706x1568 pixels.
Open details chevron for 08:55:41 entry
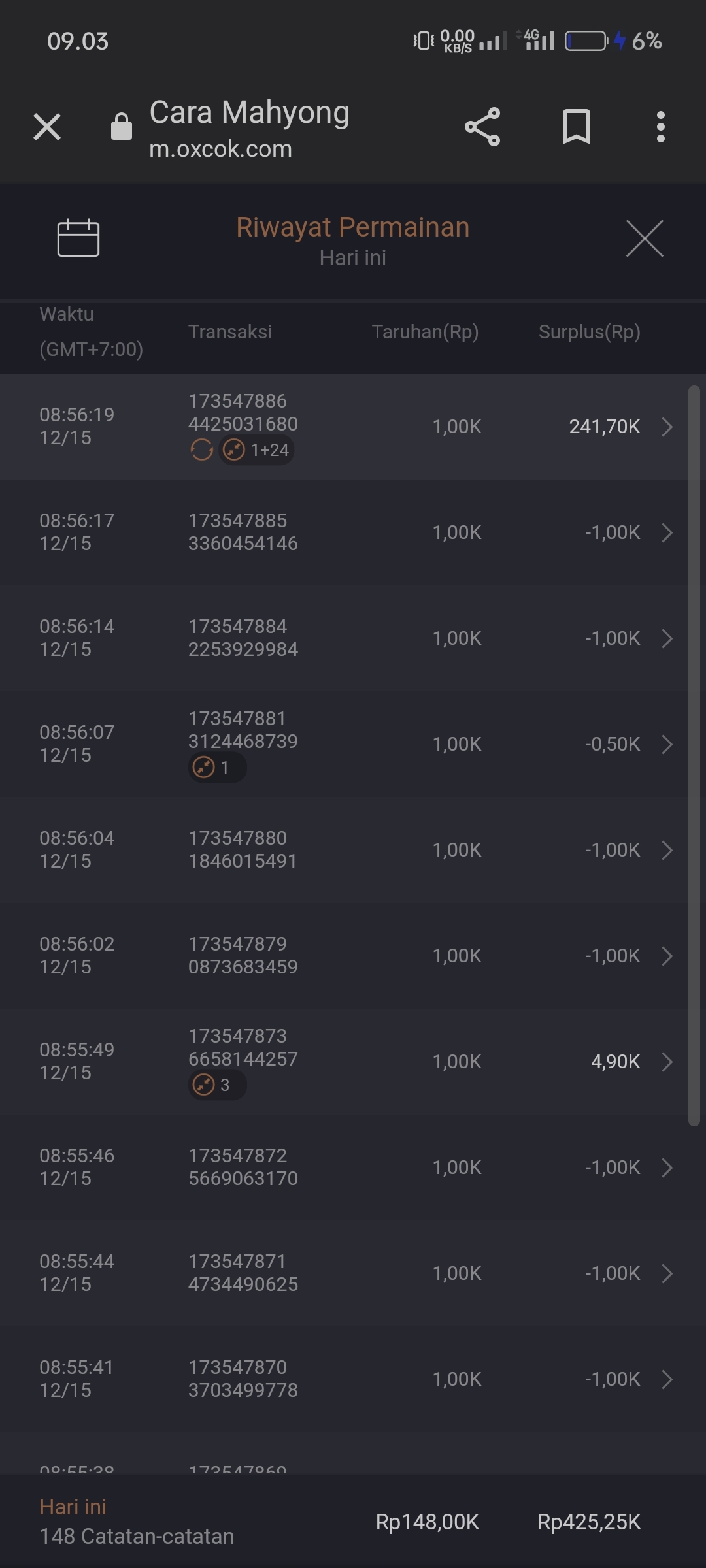pyautogui.click(x=667, y=1379)
